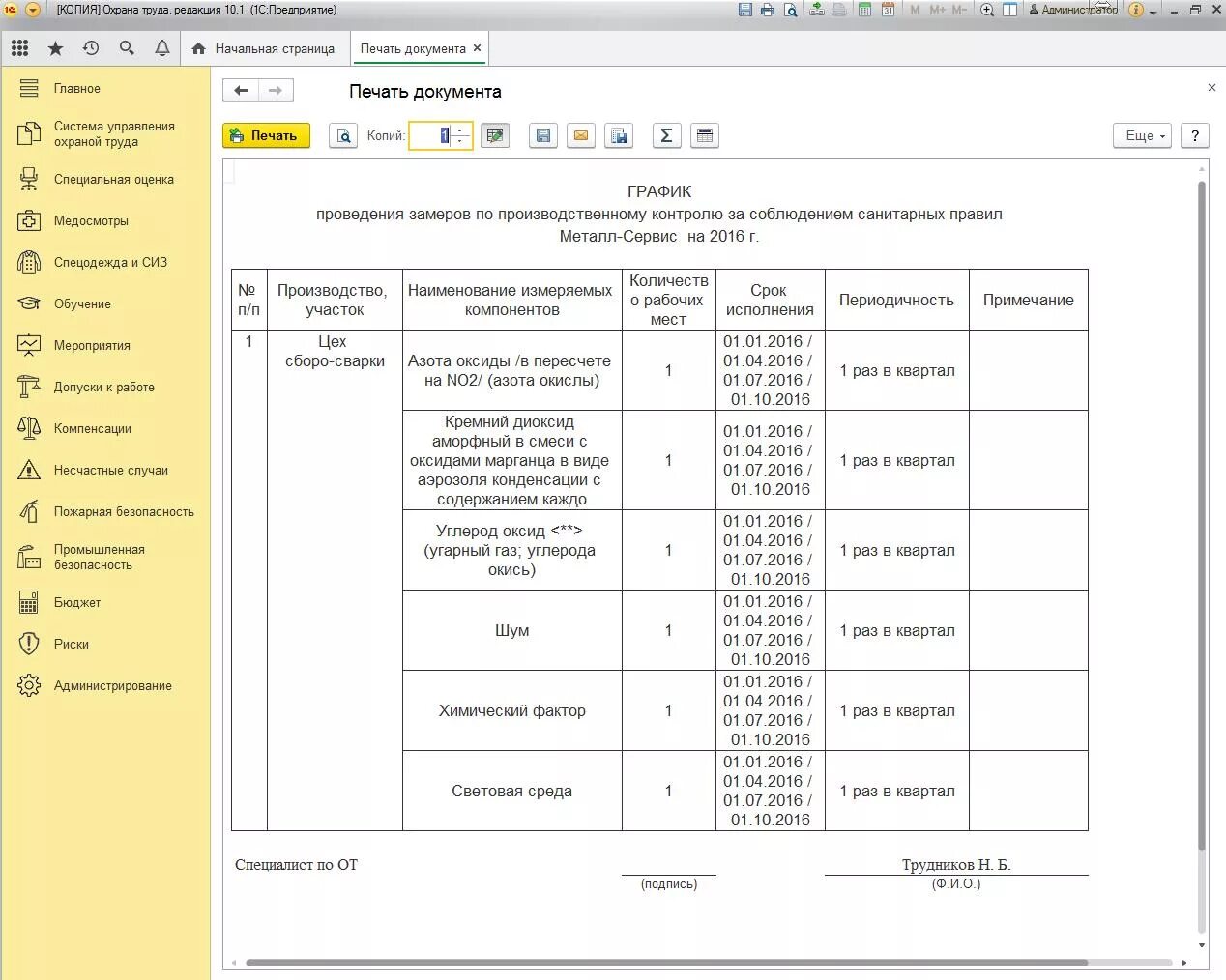Screen dimensions: 1226x980
Task: Click the Save to file diskette icon
Action: 543,136
